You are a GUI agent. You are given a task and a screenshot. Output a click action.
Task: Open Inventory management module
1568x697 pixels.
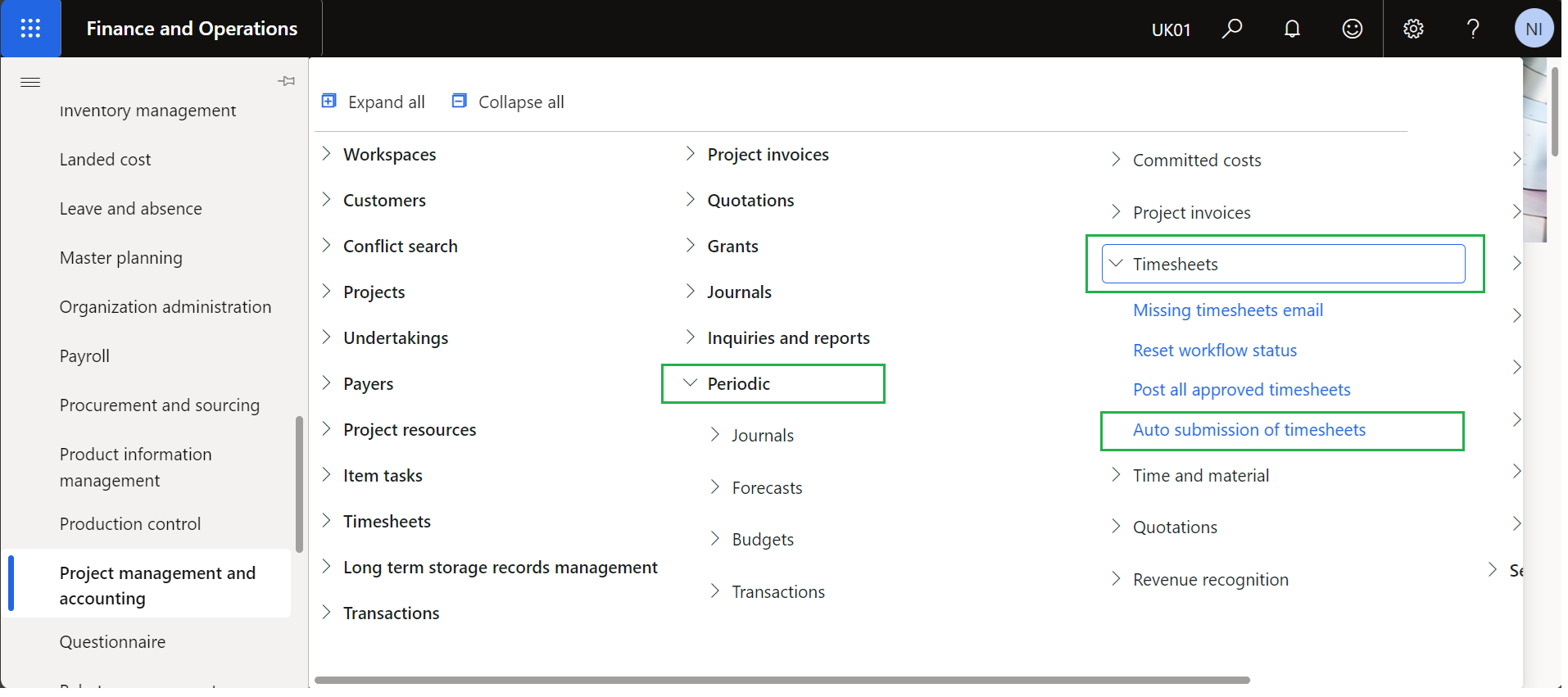tap(147, 111)
